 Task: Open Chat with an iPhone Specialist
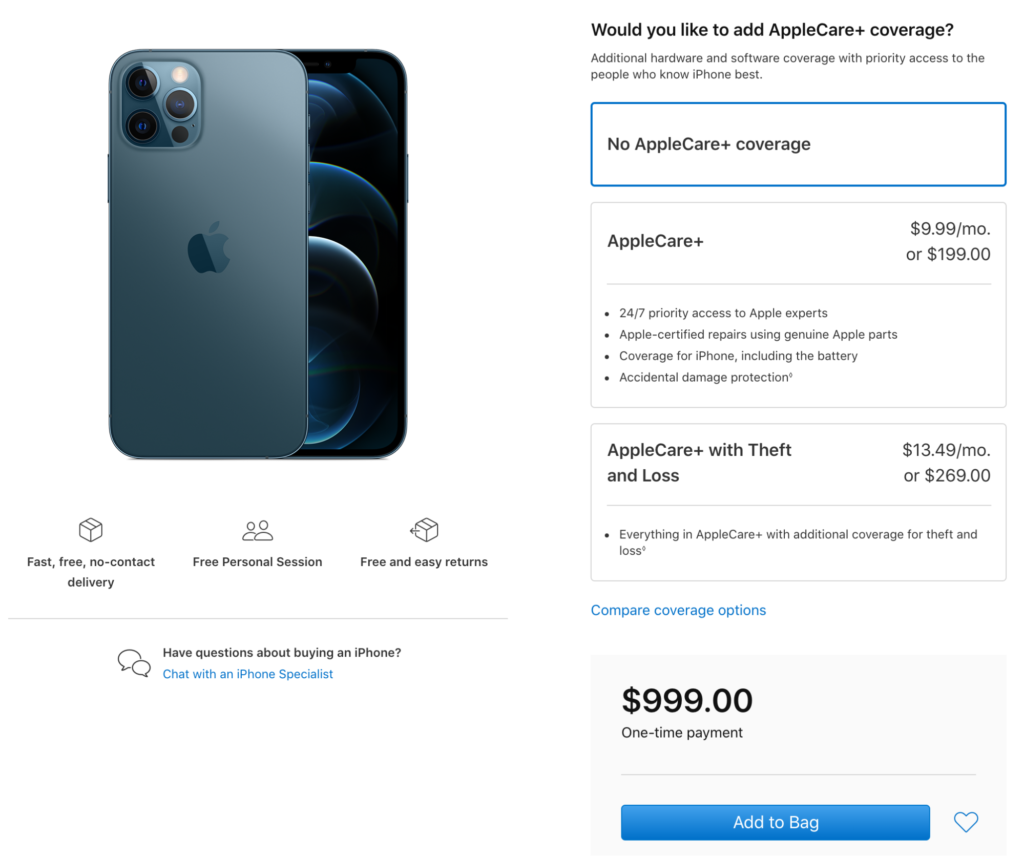point(248,674)
